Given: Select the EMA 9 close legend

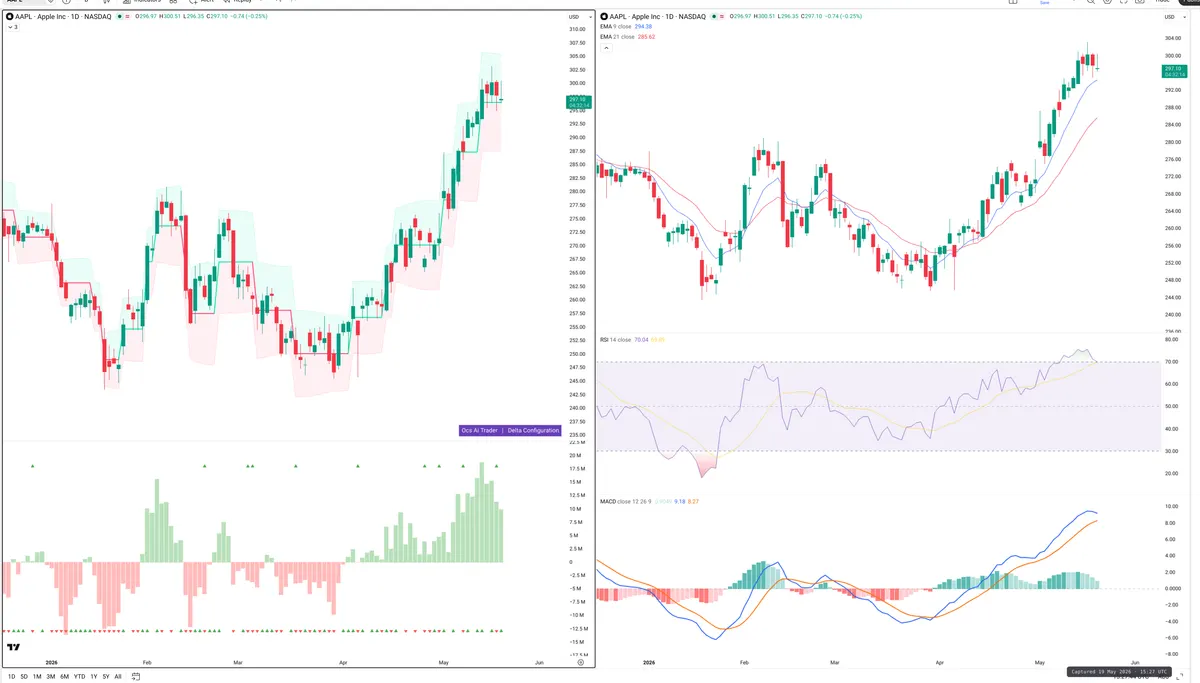Looking at the screenshot, I should coord(617,27).
